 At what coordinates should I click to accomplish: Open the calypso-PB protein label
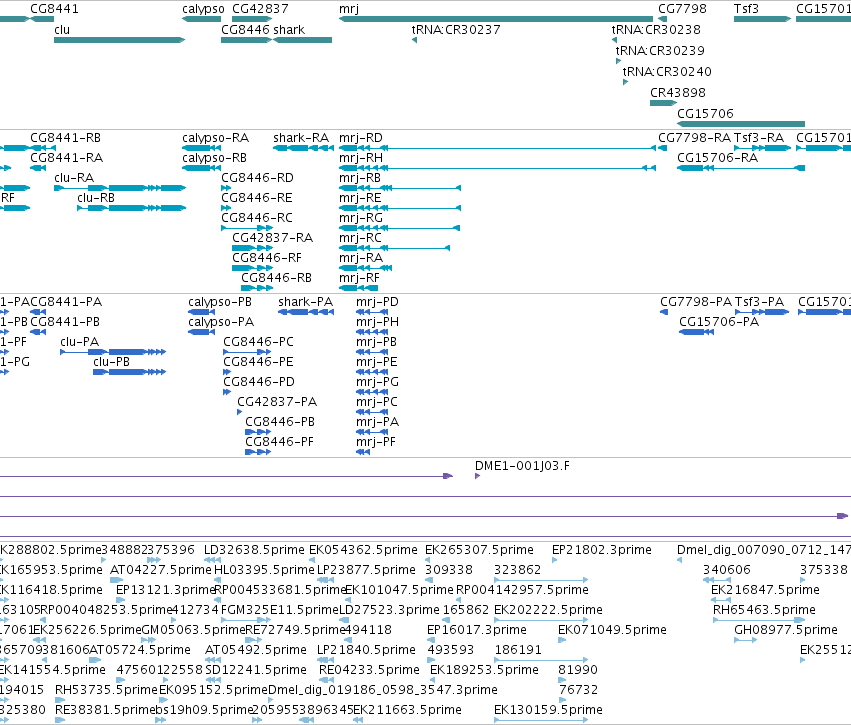220,302
